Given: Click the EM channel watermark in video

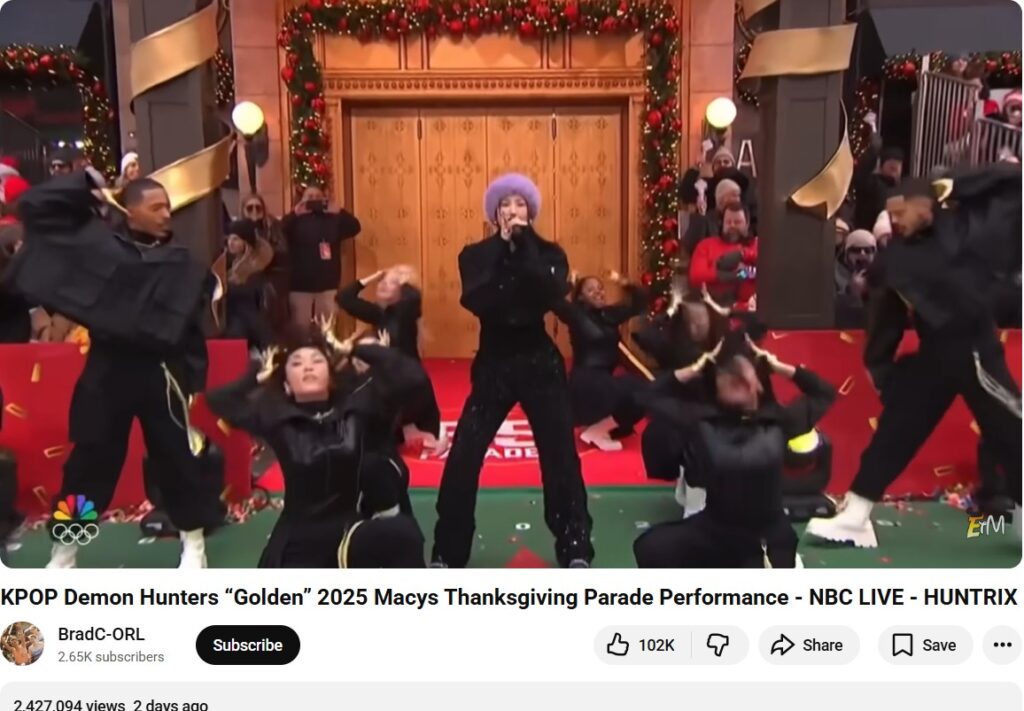Looking at the screenshot, I should pyautogui.click(x=985, y=525).
